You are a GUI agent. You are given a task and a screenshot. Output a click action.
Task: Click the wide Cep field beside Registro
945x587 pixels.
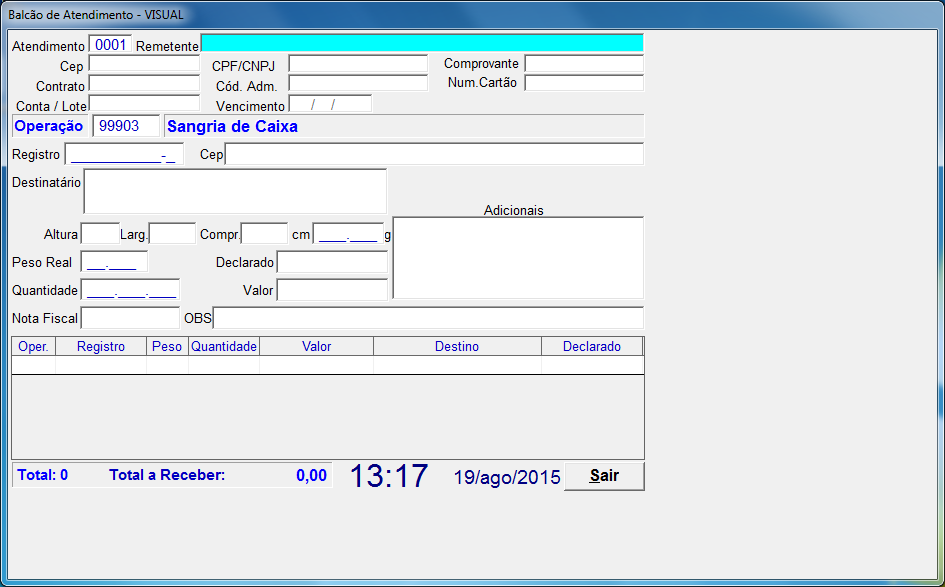point(434,154)
